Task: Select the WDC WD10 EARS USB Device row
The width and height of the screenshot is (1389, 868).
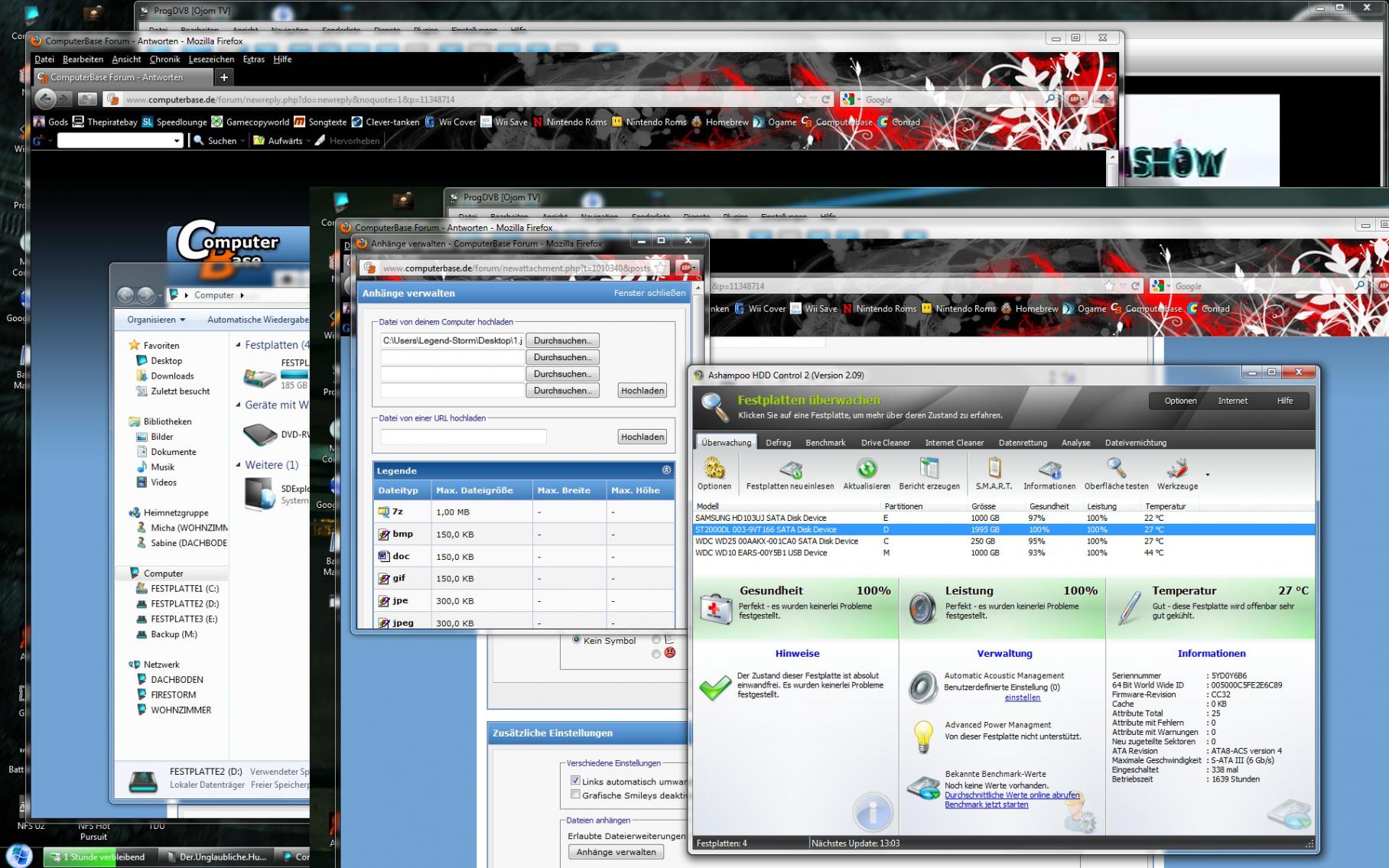Action: point(1004,552)
